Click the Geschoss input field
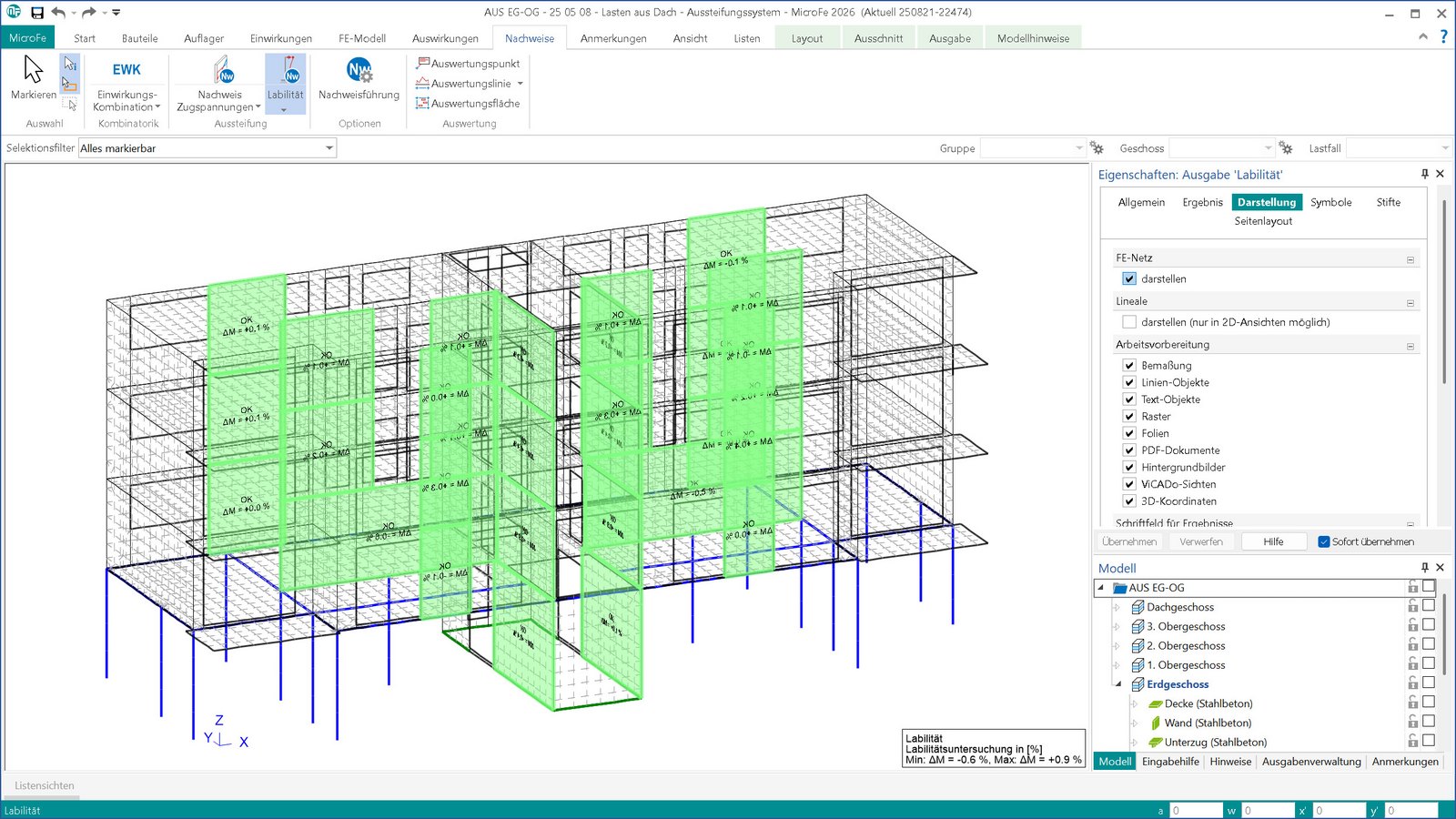 coord(1216,148)
